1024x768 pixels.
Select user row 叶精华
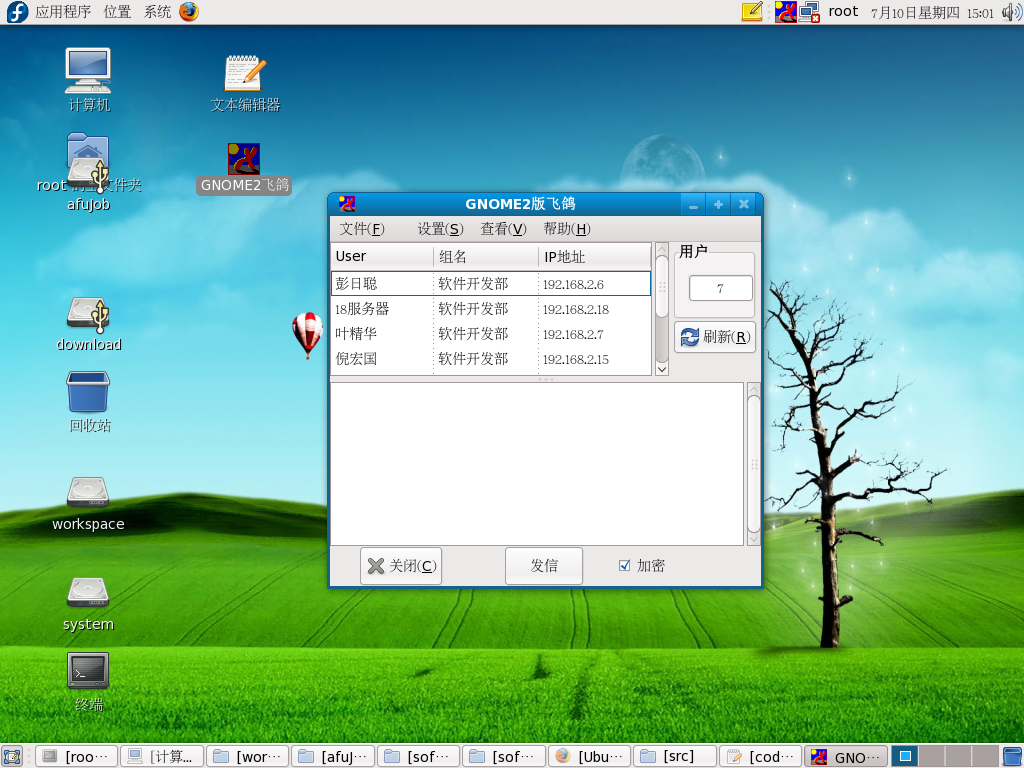click(491, 334)
